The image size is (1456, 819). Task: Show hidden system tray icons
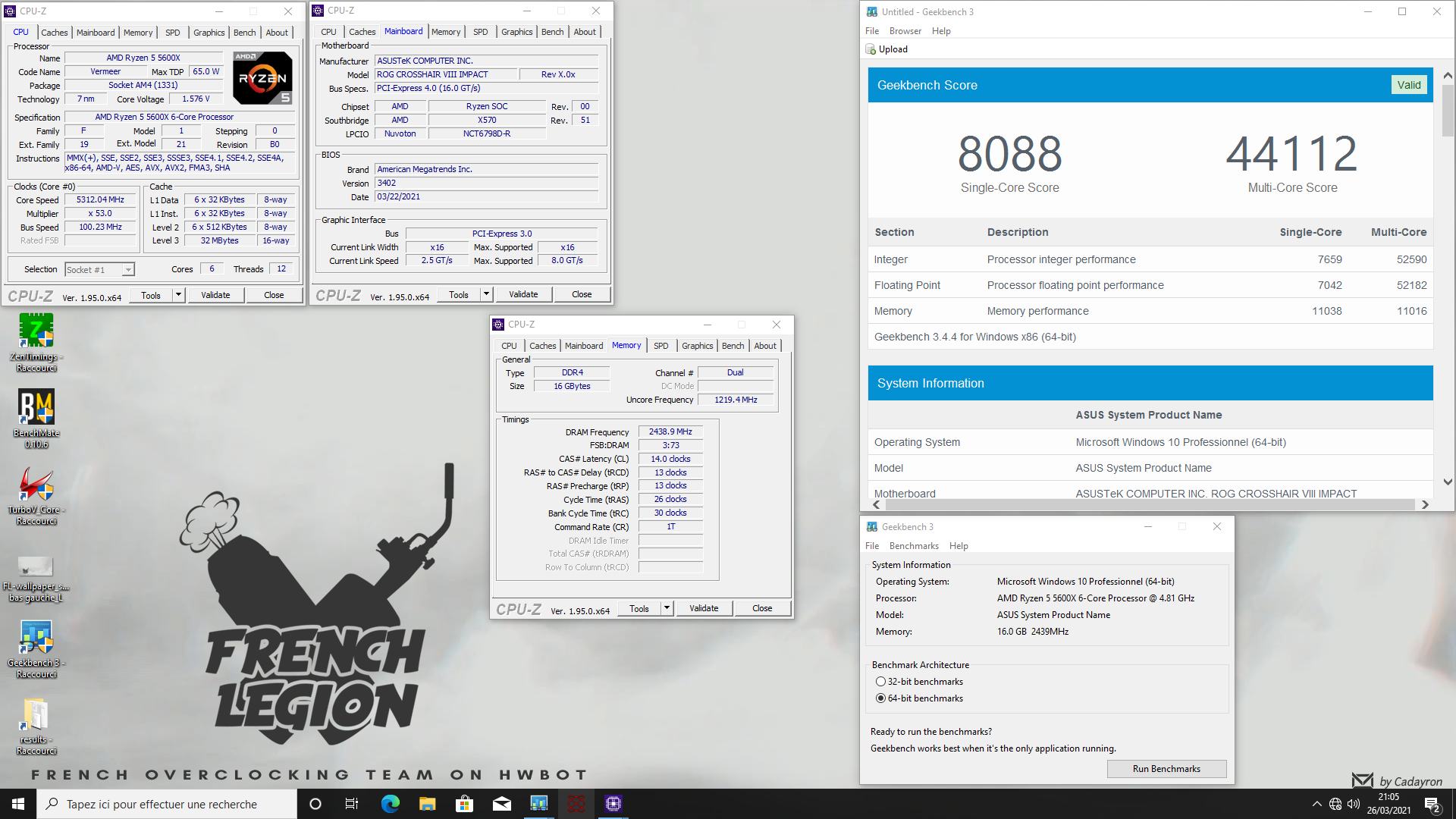click(1317, 804)
